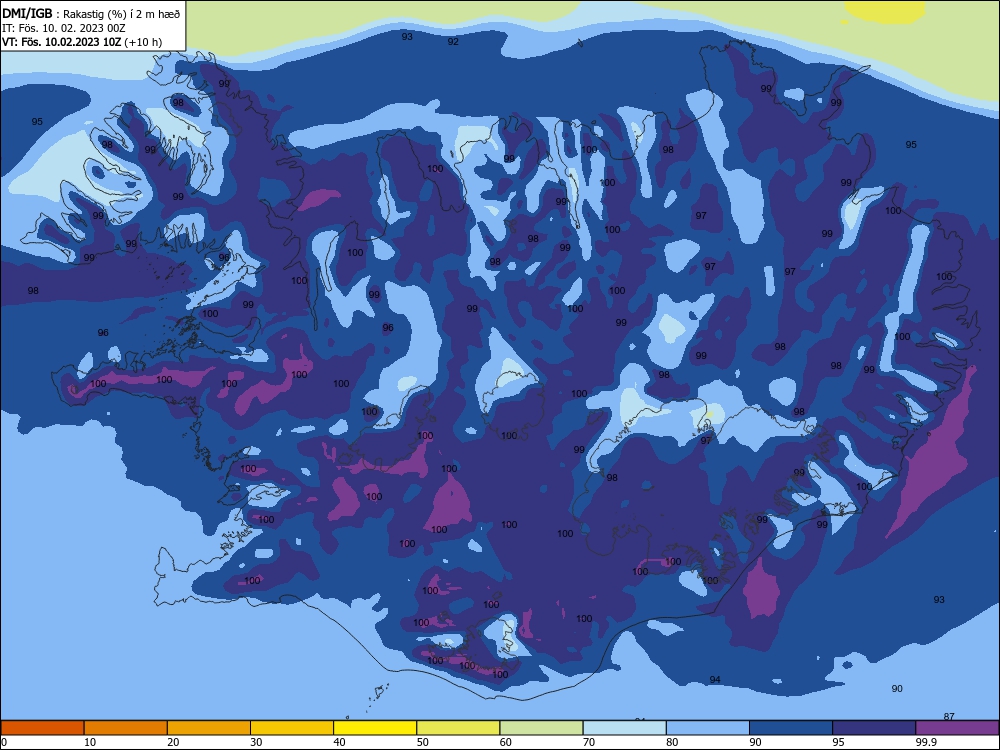Pick the pale green 60–70 legend swatch
Image resolution: width=1000 pixels, height=750 pixels.
point(541,728)
